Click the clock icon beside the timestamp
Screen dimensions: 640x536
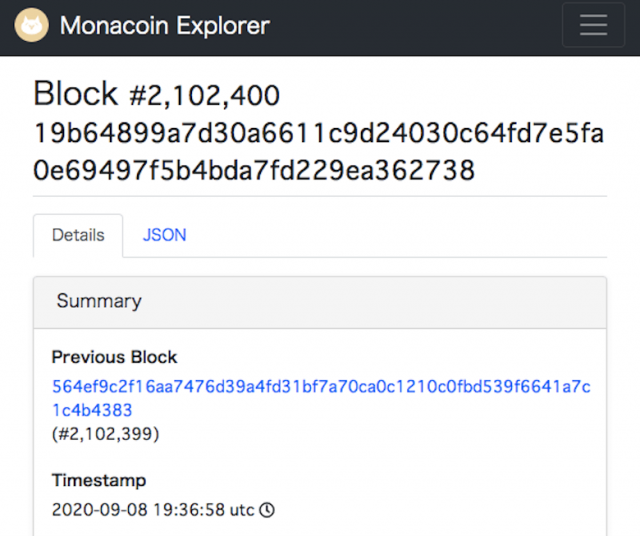(x=267, y=510)
